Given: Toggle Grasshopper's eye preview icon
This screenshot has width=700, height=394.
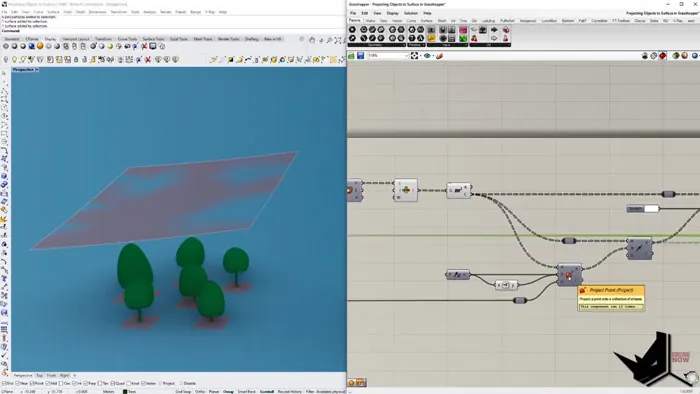Looking at the screenshot, I should (x=427, y=55).
